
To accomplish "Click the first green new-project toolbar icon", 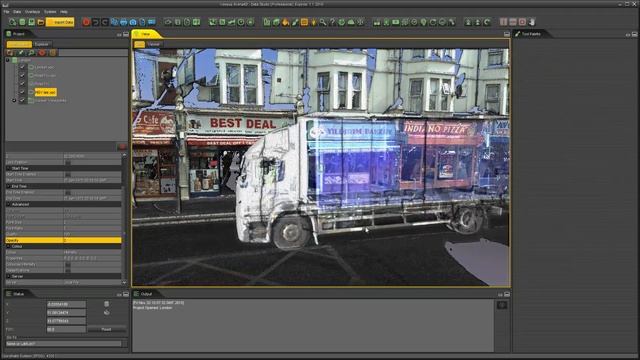I will pyautogui.click(x=13, y=22).
